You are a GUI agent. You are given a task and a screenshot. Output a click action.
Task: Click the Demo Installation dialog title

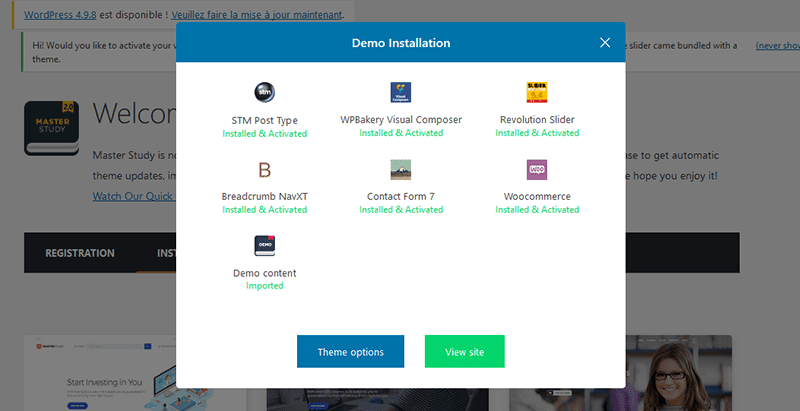pyautogui.click(x=401, y=43)
